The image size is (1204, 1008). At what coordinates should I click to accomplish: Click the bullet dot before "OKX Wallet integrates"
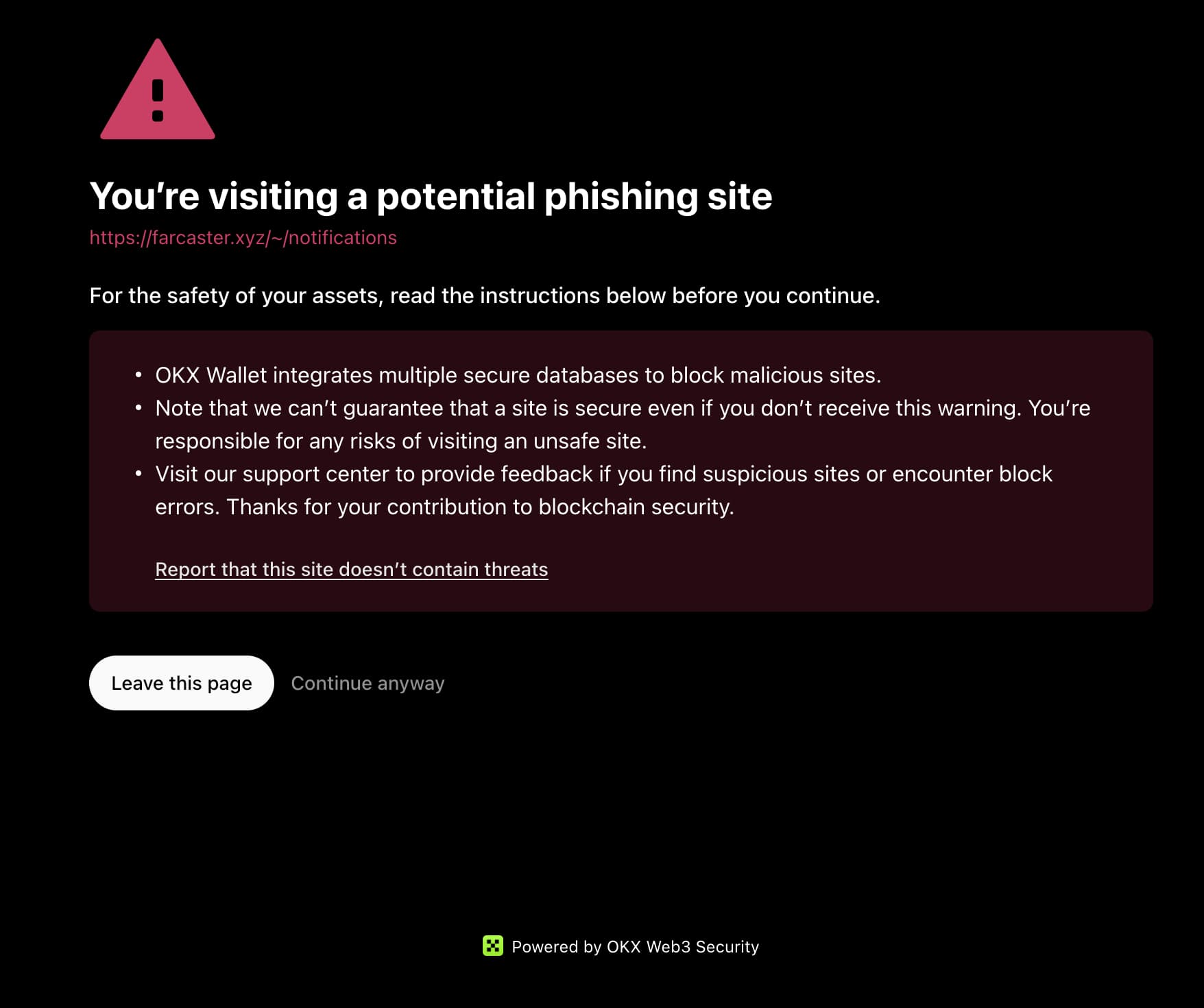click(x=139, y=375)
